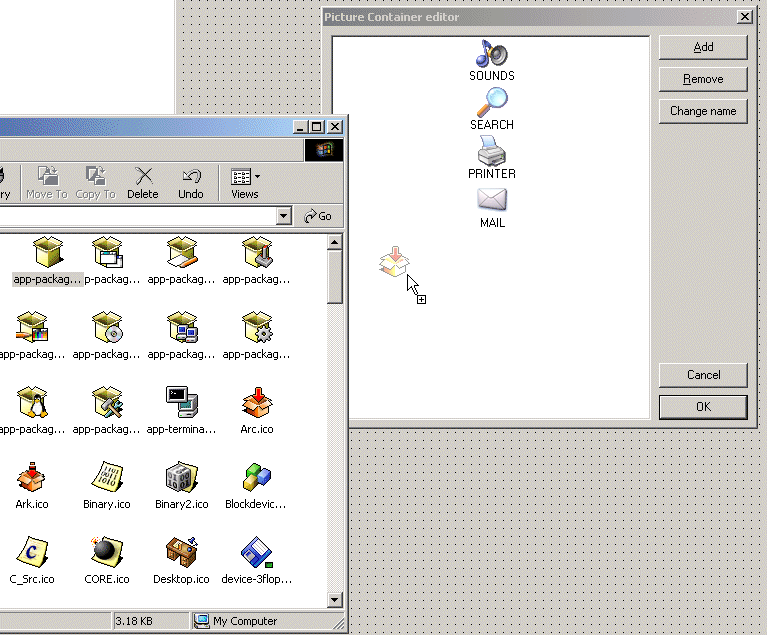Click the Desktop.ico file name label
The height and width of the screenshot is (635, 767).
coord(181,579)
